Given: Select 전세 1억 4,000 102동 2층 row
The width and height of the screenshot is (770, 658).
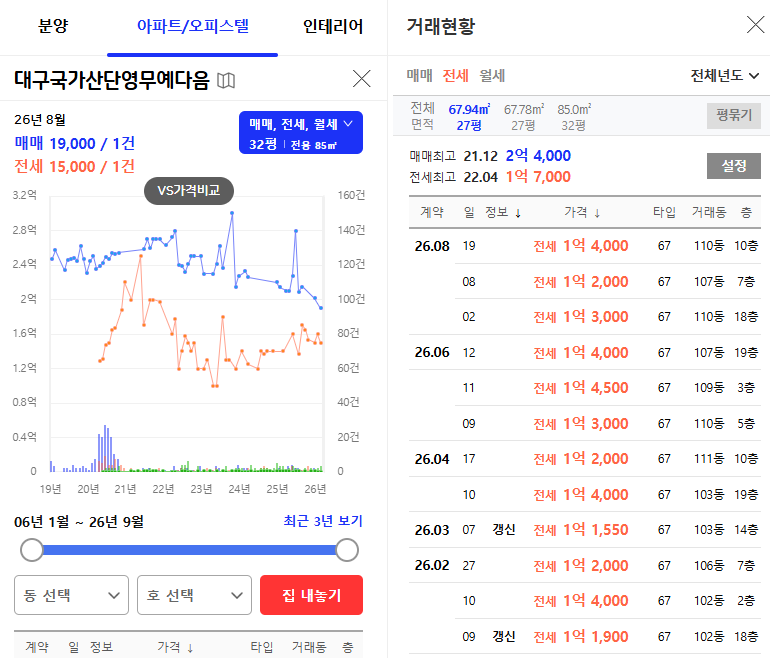Looking at the screenshot, I should (608, 601).
